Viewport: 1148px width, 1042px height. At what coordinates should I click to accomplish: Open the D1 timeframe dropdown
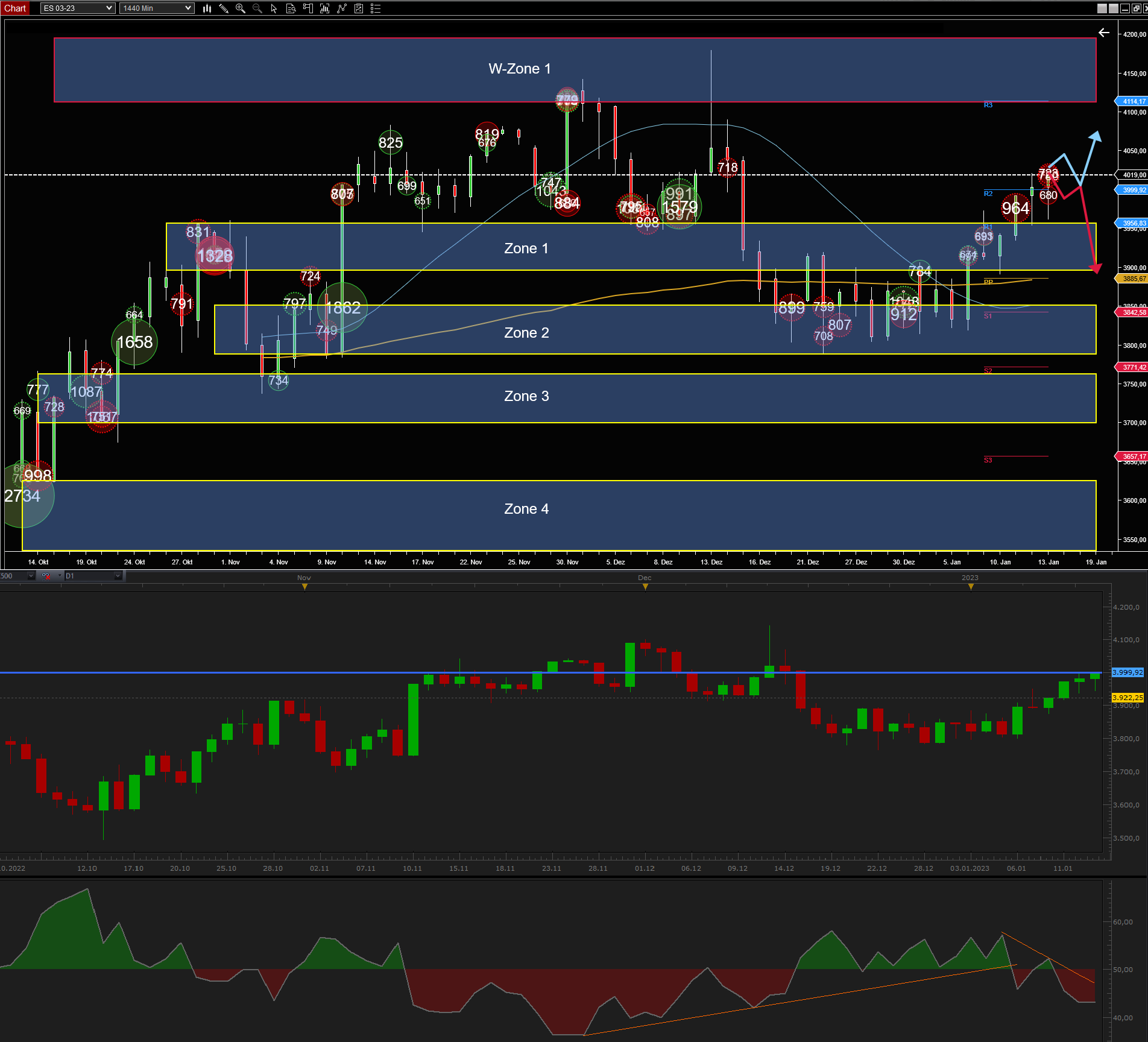[x=93, y=576]
